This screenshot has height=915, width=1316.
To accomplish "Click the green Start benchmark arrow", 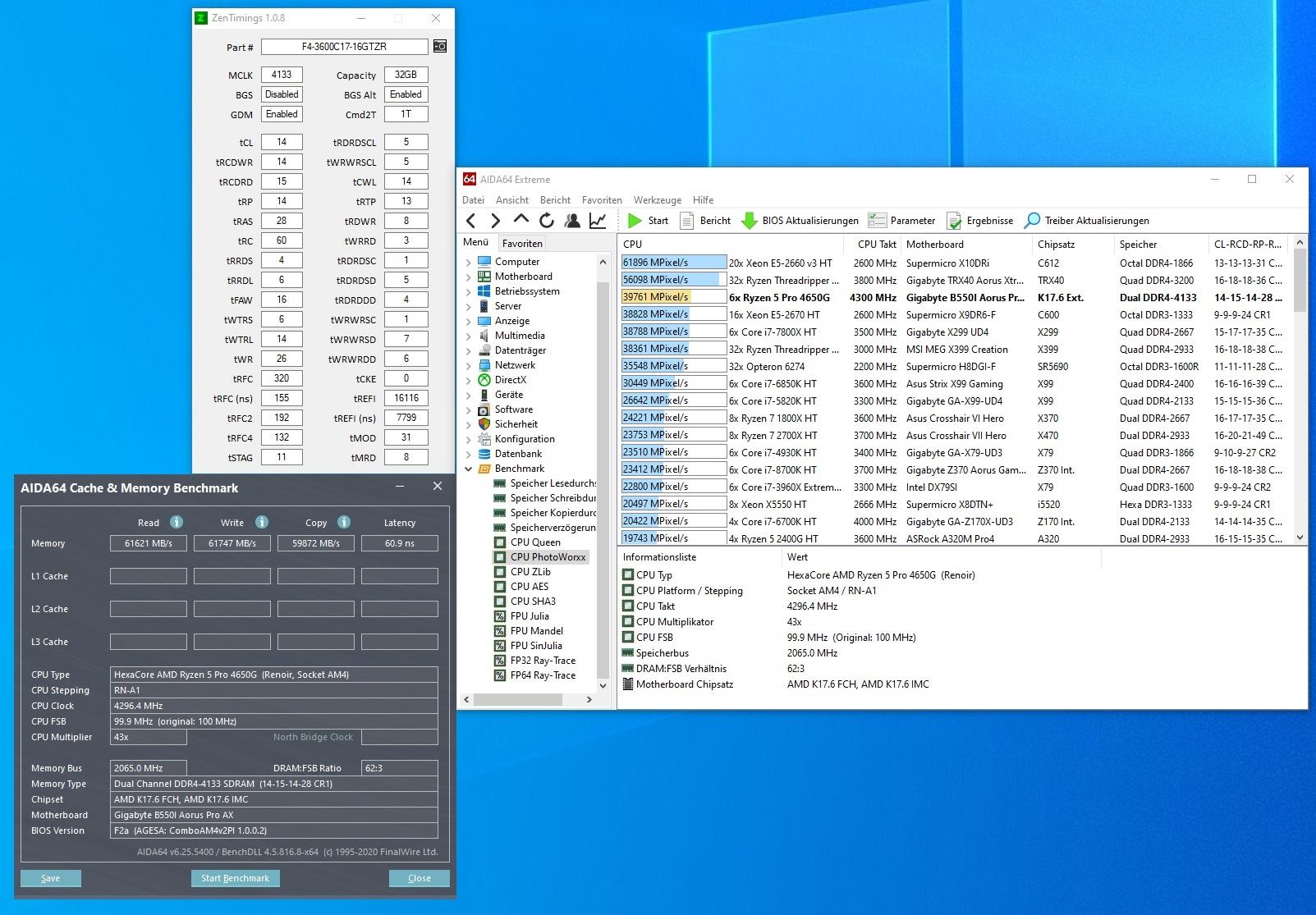I will pos(635,221).
